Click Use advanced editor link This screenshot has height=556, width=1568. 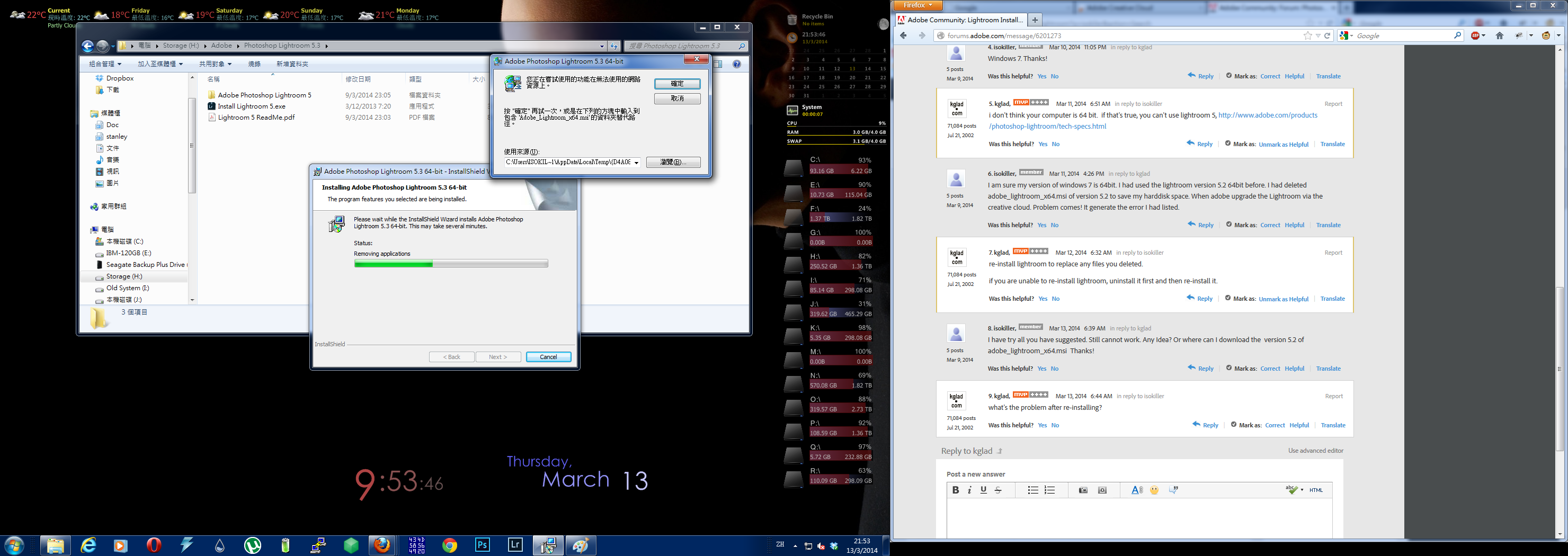1315,451
